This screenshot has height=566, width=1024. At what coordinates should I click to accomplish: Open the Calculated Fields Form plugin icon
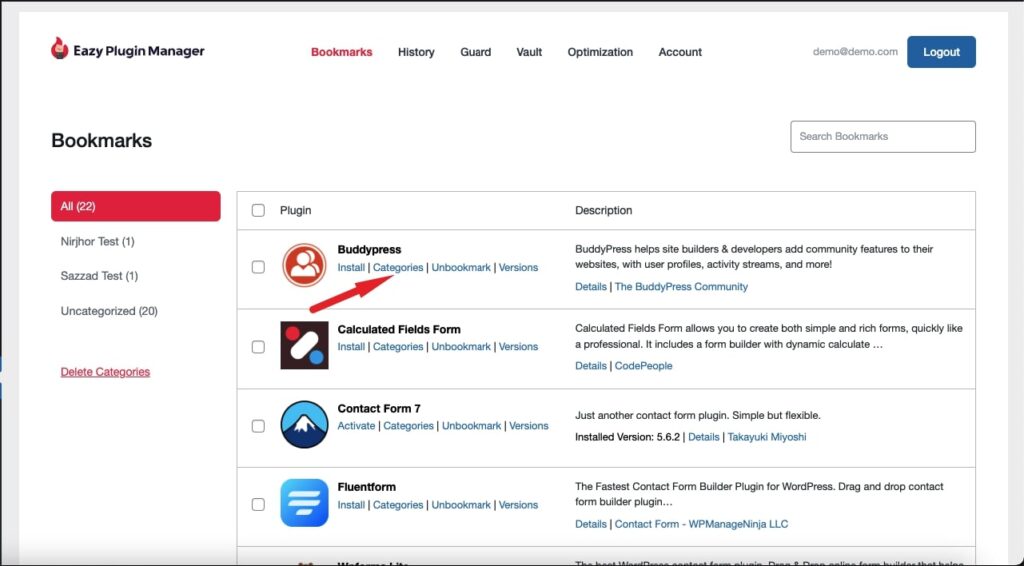coord(304,345)
